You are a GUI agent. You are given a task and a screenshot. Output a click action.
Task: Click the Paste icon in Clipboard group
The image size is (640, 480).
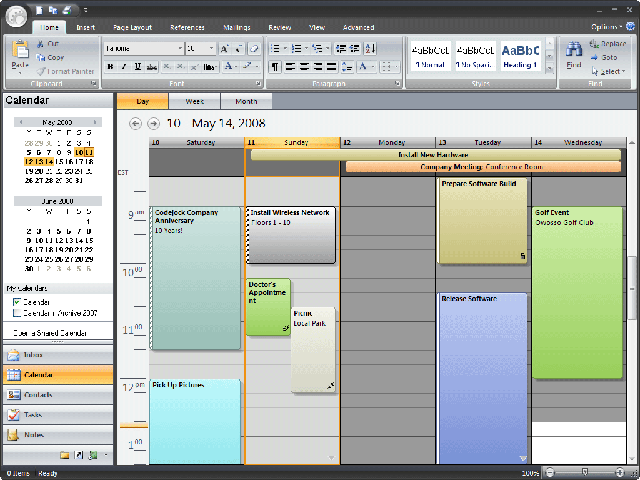pos(20,50)
